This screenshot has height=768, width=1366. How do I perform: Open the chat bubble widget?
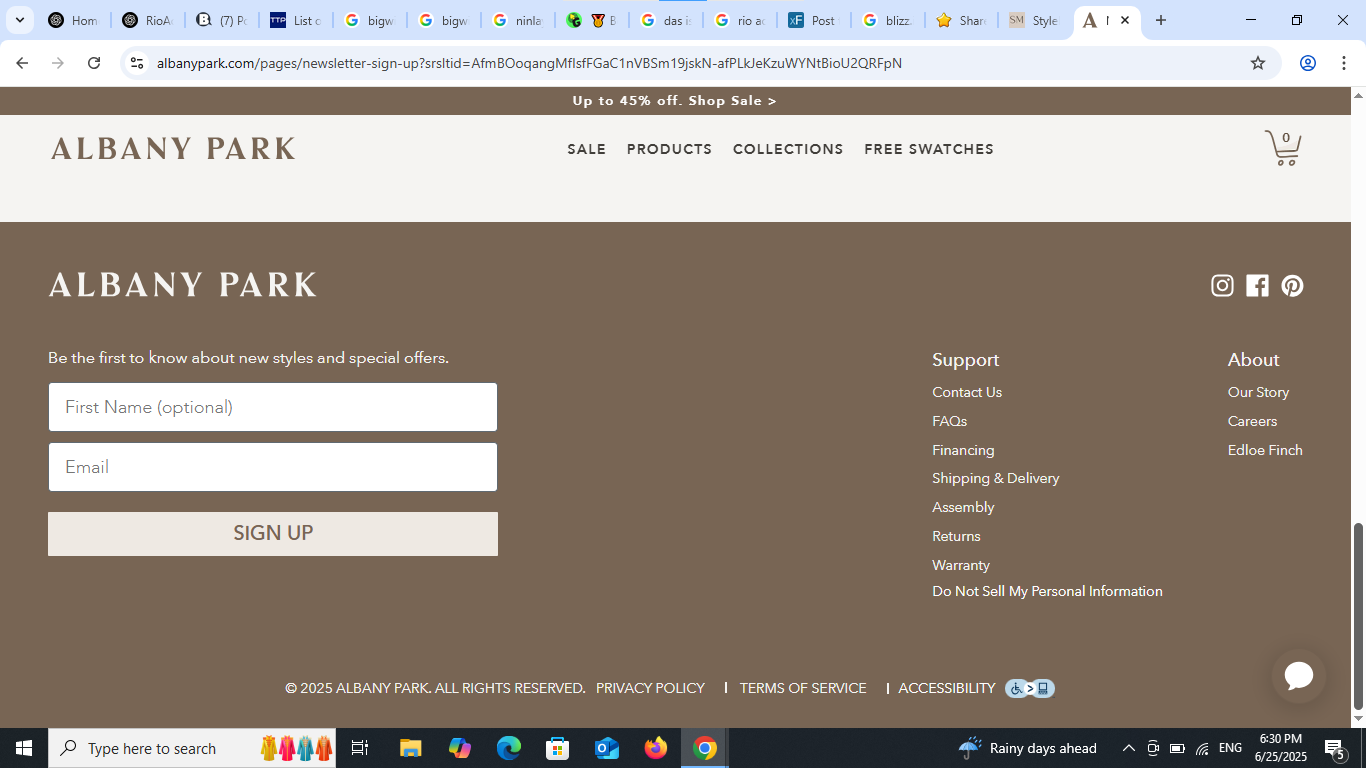coord(1299,676)
